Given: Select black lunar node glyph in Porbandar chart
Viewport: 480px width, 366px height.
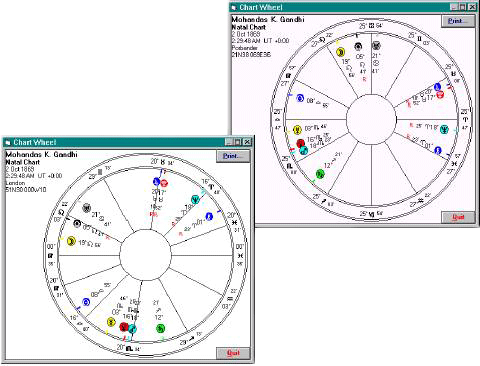Looking at the screenshot, I should (x=358, y=46).
